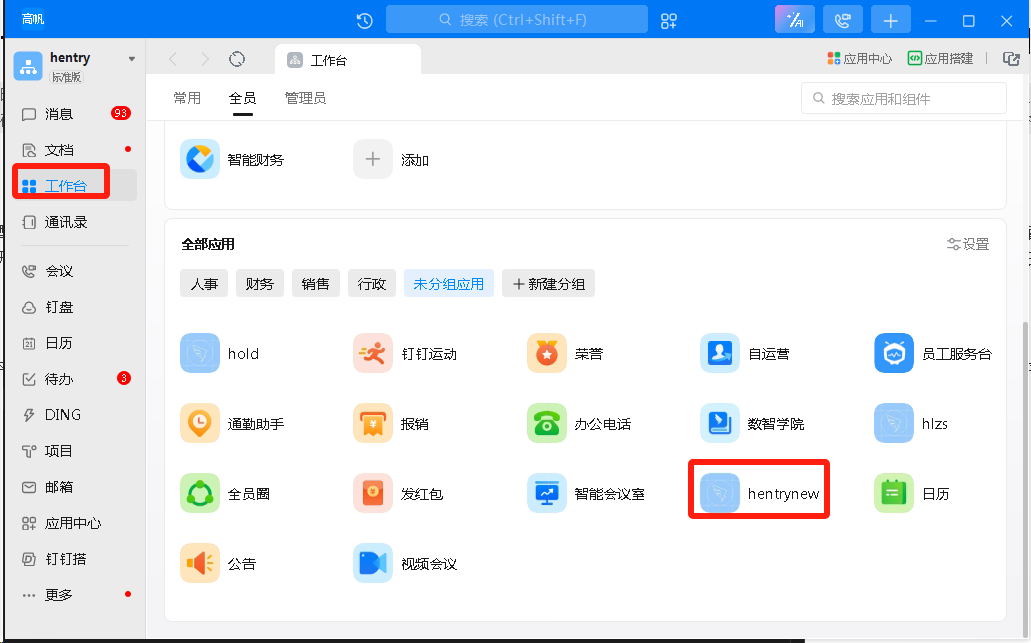Open 发红包 app
Image resolution: width=1031 pixels, height=643 pixels.
tap(373, 493)
